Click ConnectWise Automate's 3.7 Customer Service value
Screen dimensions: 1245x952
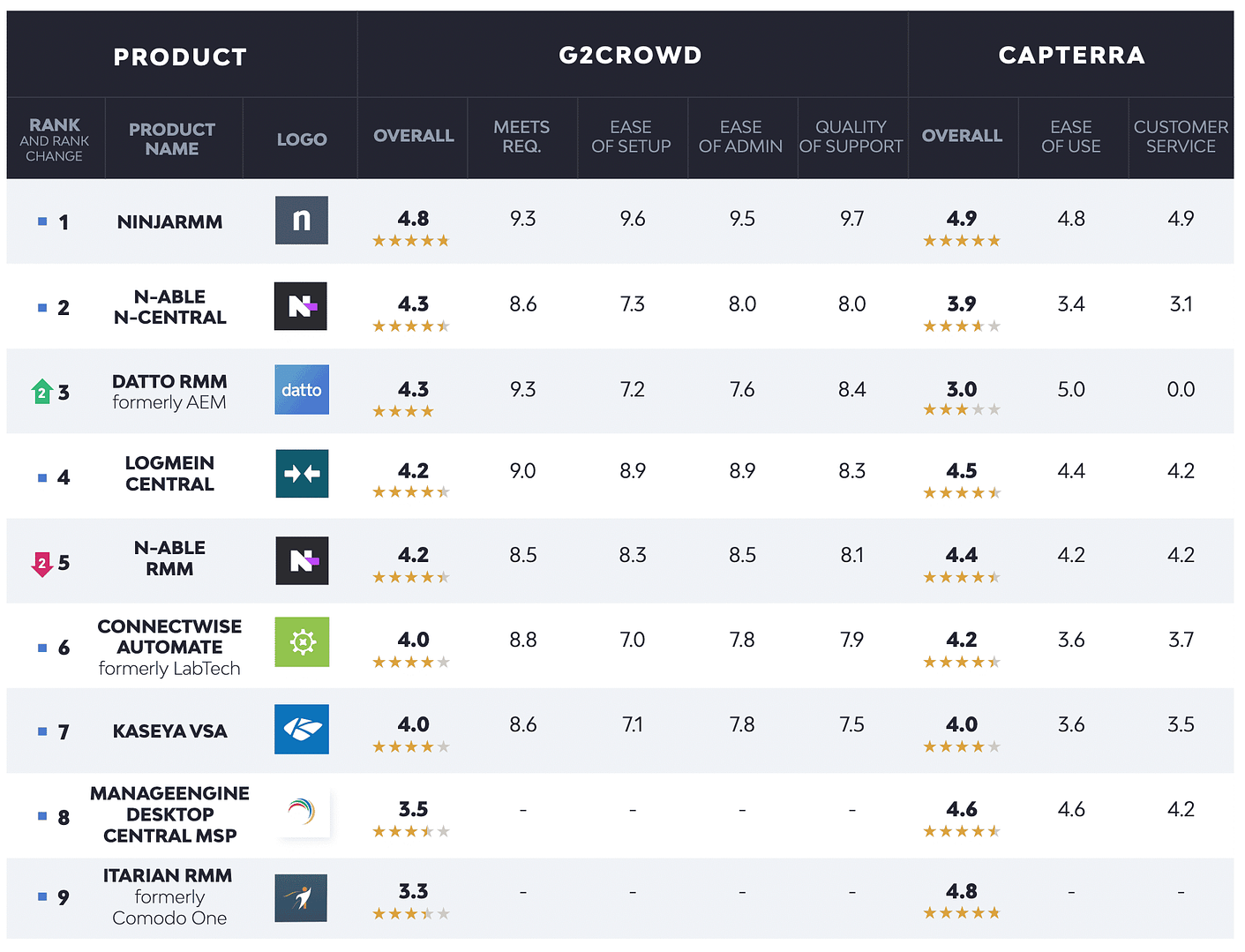tap(1181, 641)
